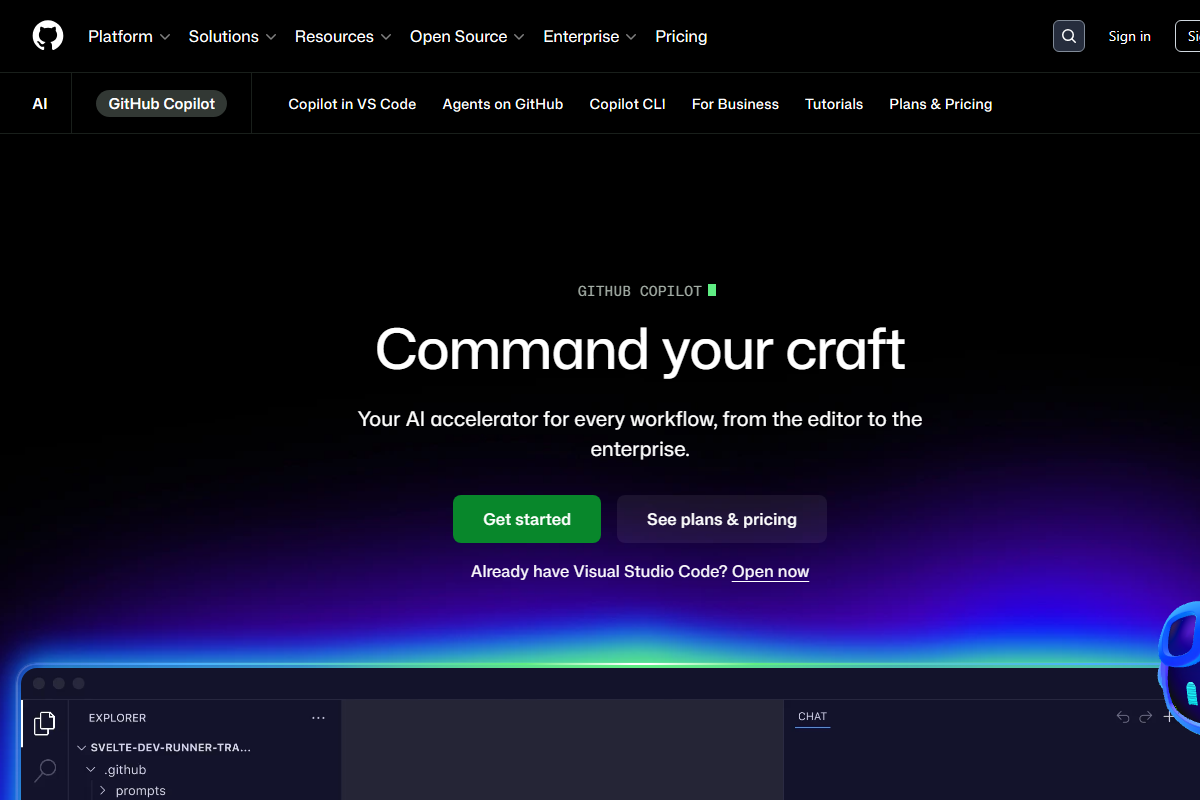This screenshot has width=1200, height=800.
Task: Select the EXPLORER panel title
Action: point(118,718)
